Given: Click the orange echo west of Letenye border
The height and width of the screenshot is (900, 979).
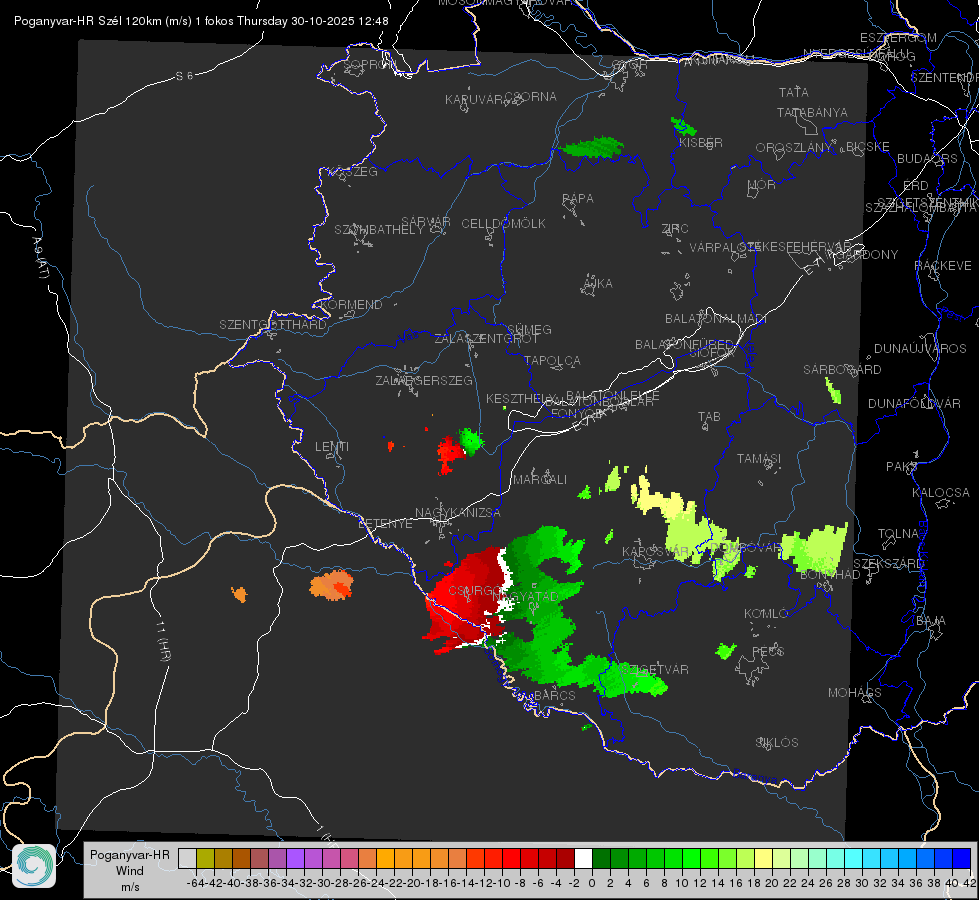Looking at the screenshot, I should point(332,586).
